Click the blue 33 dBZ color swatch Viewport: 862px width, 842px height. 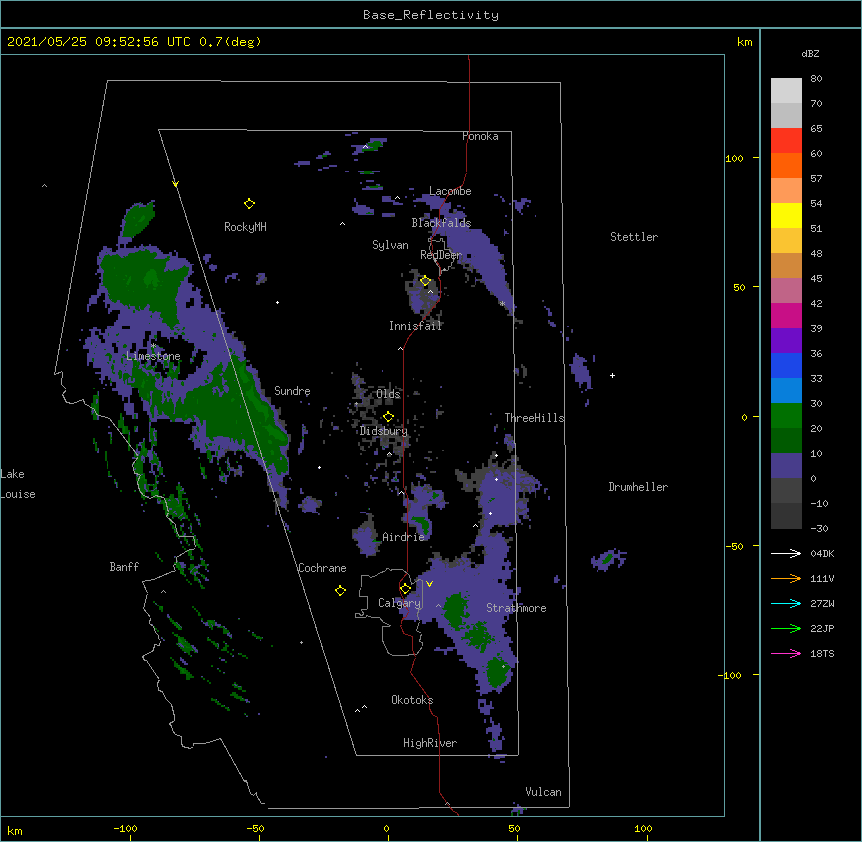(x=786, y=365)
